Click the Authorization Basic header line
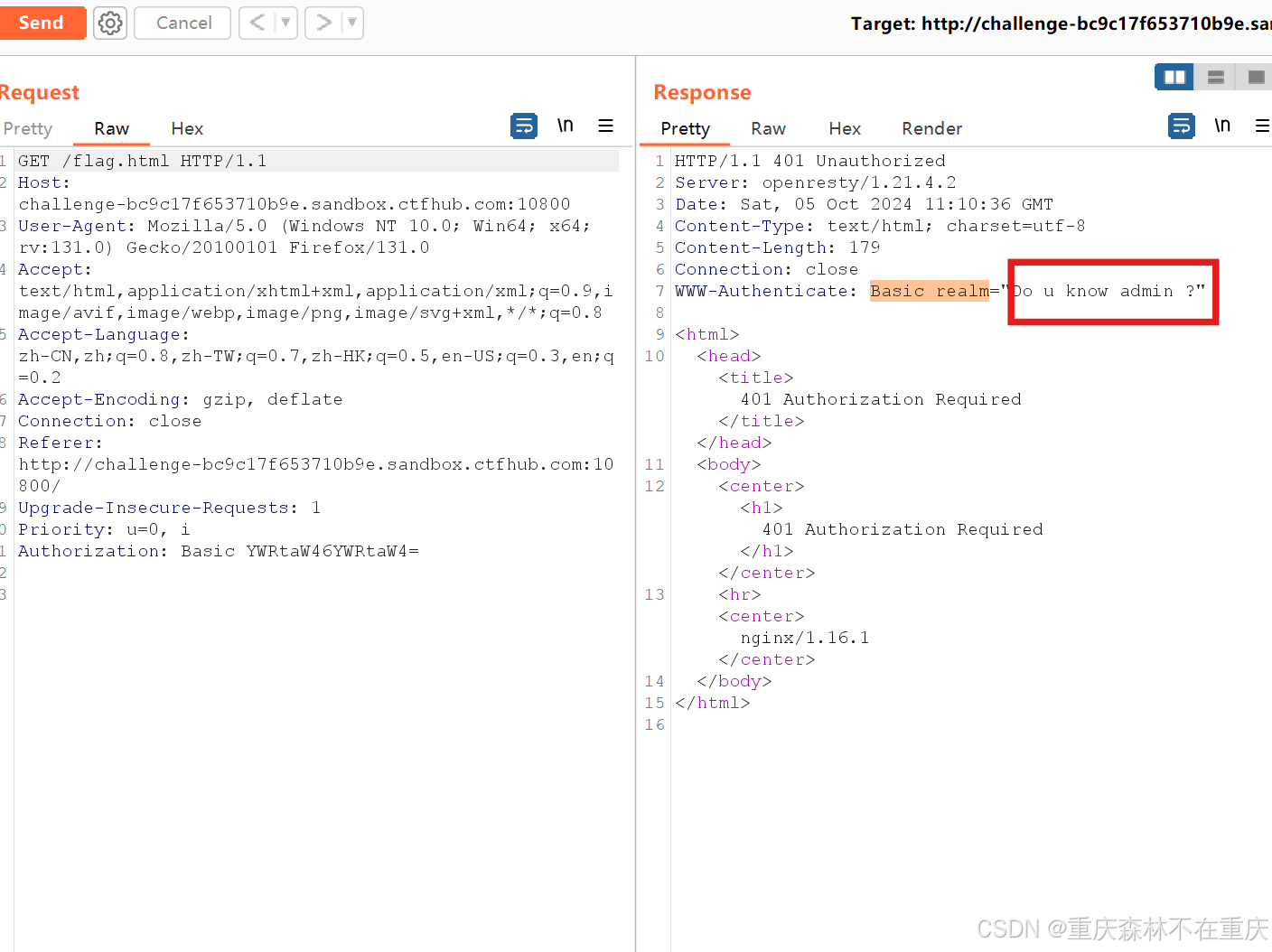 [x=219, y=551]
